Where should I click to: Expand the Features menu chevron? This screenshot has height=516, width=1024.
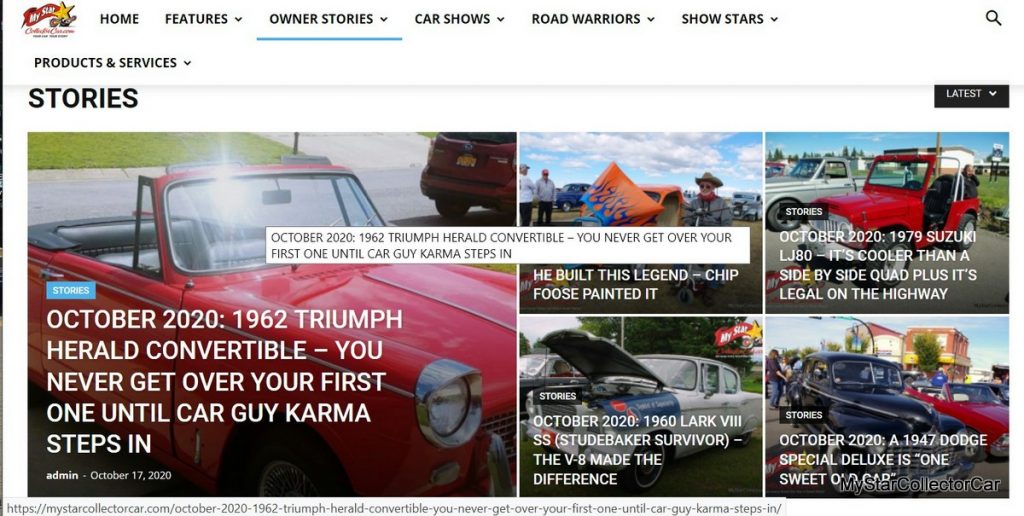(x=238, y=20)
